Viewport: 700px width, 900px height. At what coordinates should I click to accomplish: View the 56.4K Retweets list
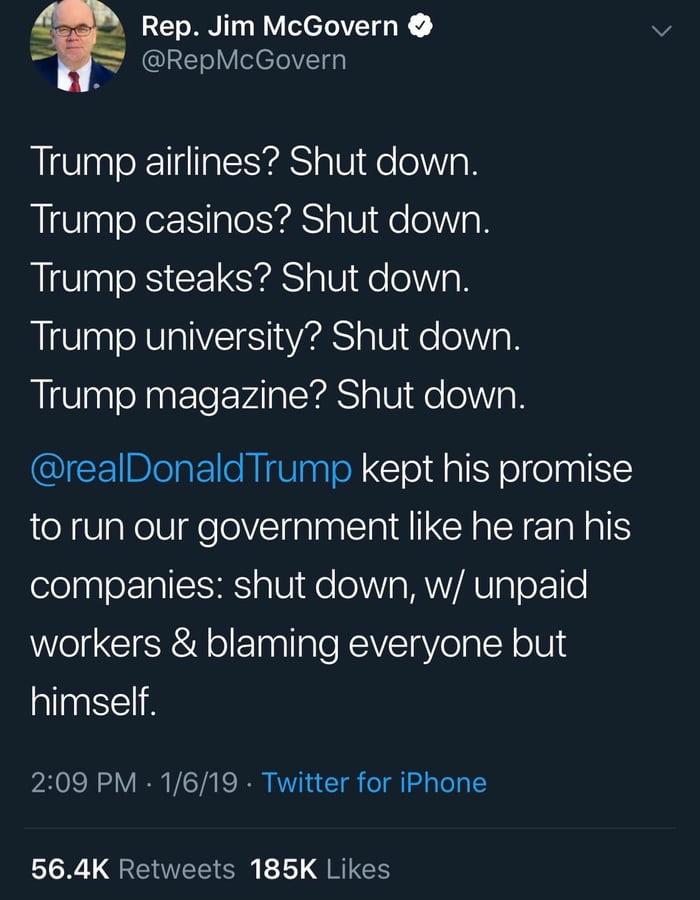[x=133, y=869]
